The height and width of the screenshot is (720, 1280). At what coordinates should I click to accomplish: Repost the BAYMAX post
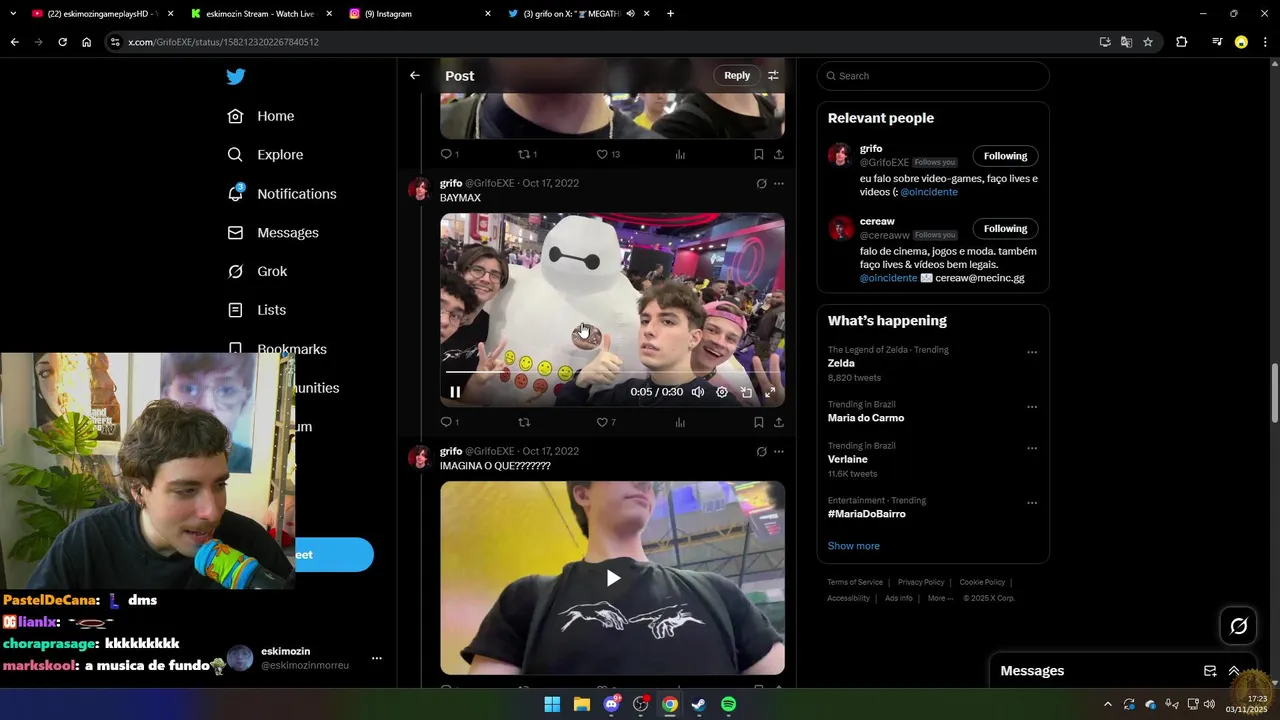[524, 422]
